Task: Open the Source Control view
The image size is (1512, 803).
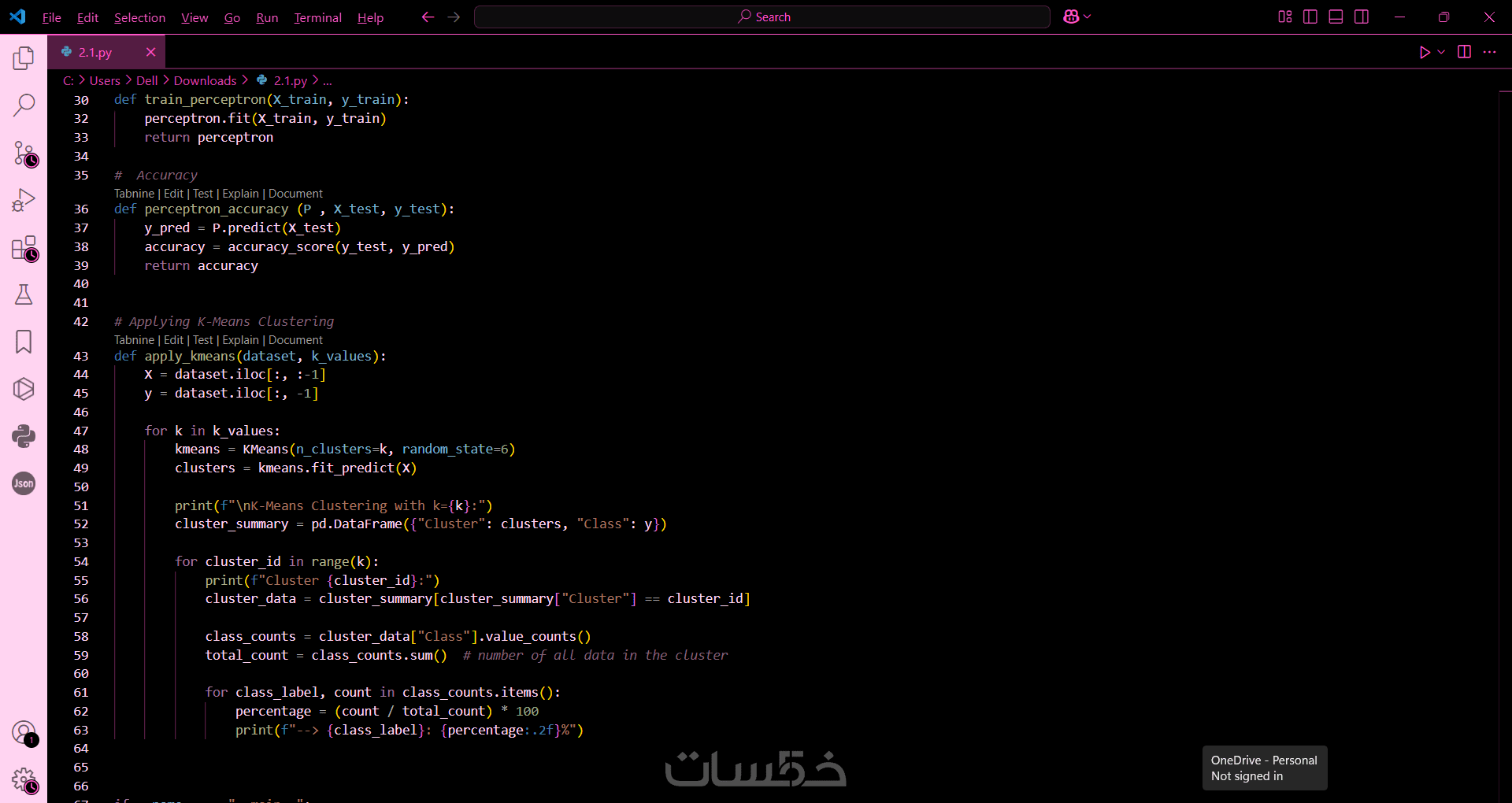Action: [x=24, y=154]
